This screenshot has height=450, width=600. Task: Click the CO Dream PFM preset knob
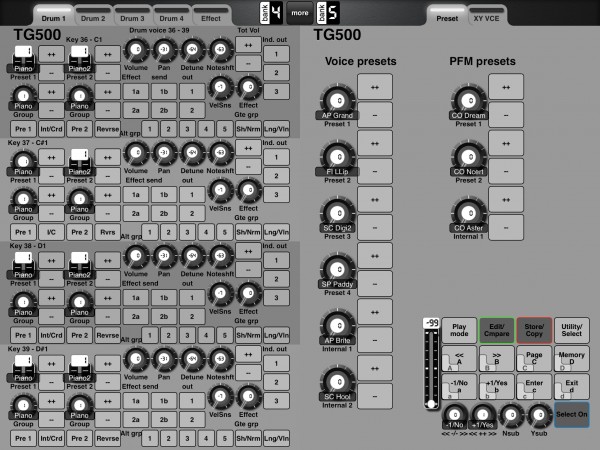point(469,101)
